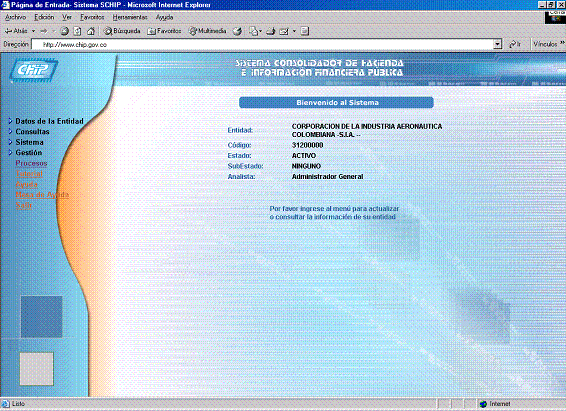The height and width of the screenshot is (411, 566).
Task: Select the text Administrador General
Action: pyautogui.click(x=327, y=176)
